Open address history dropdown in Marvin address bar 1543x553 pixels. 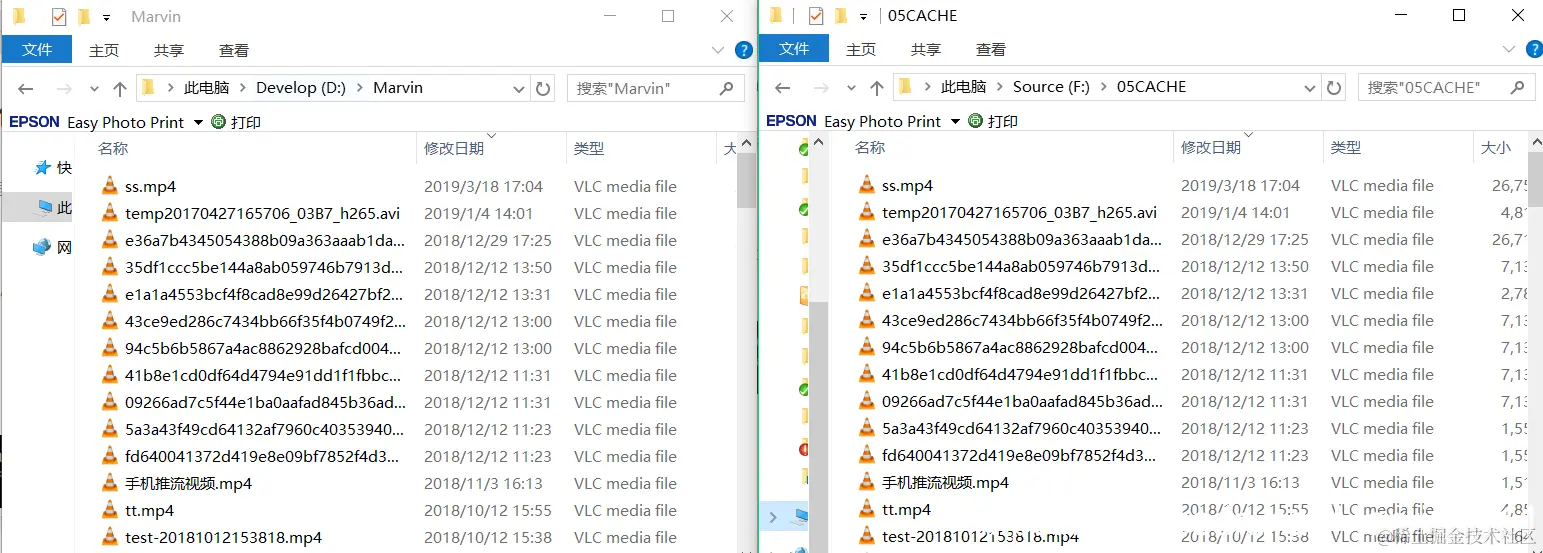[519, 89]
